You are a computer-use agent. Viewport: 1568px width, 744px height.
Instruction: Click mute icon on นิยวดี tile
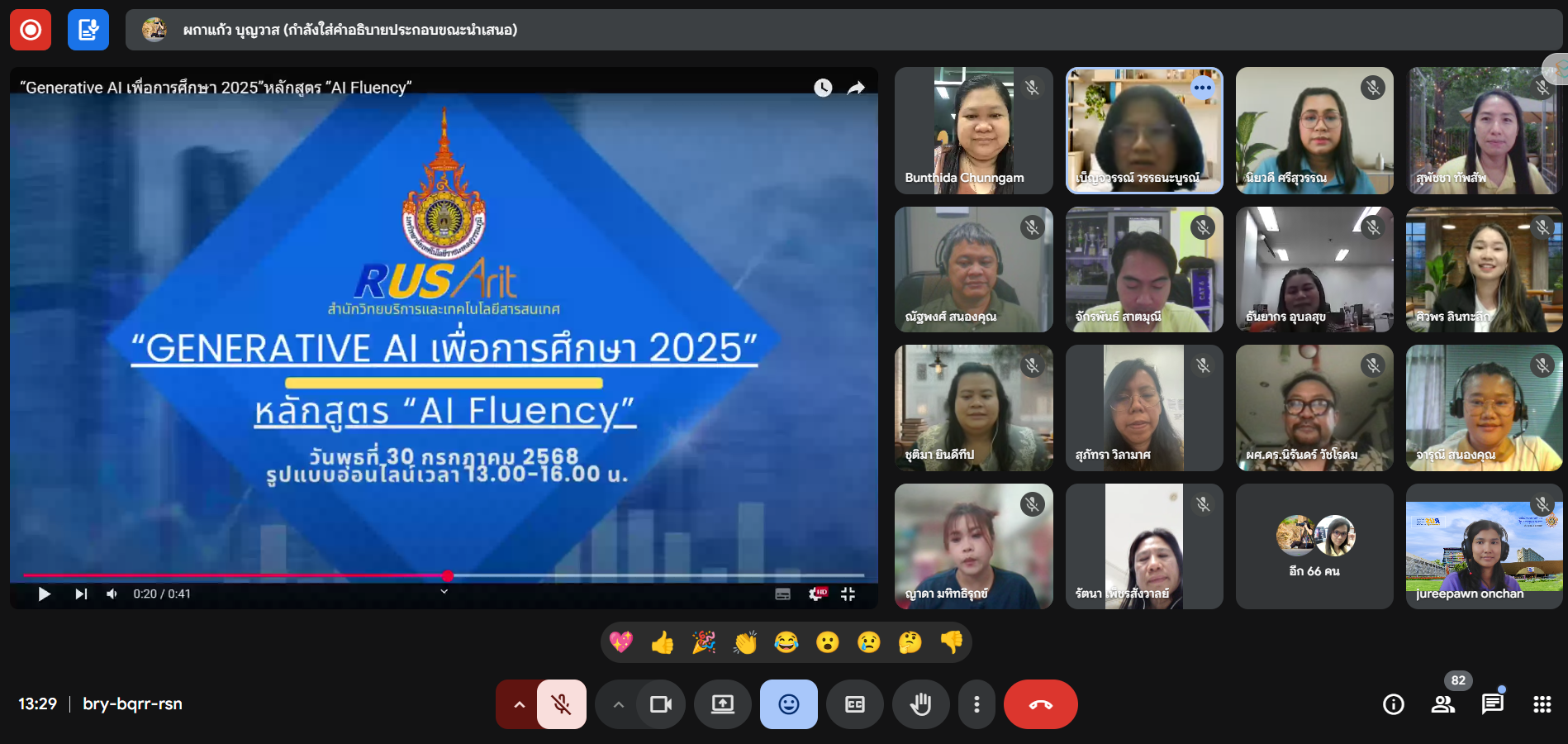point(1373,88)
